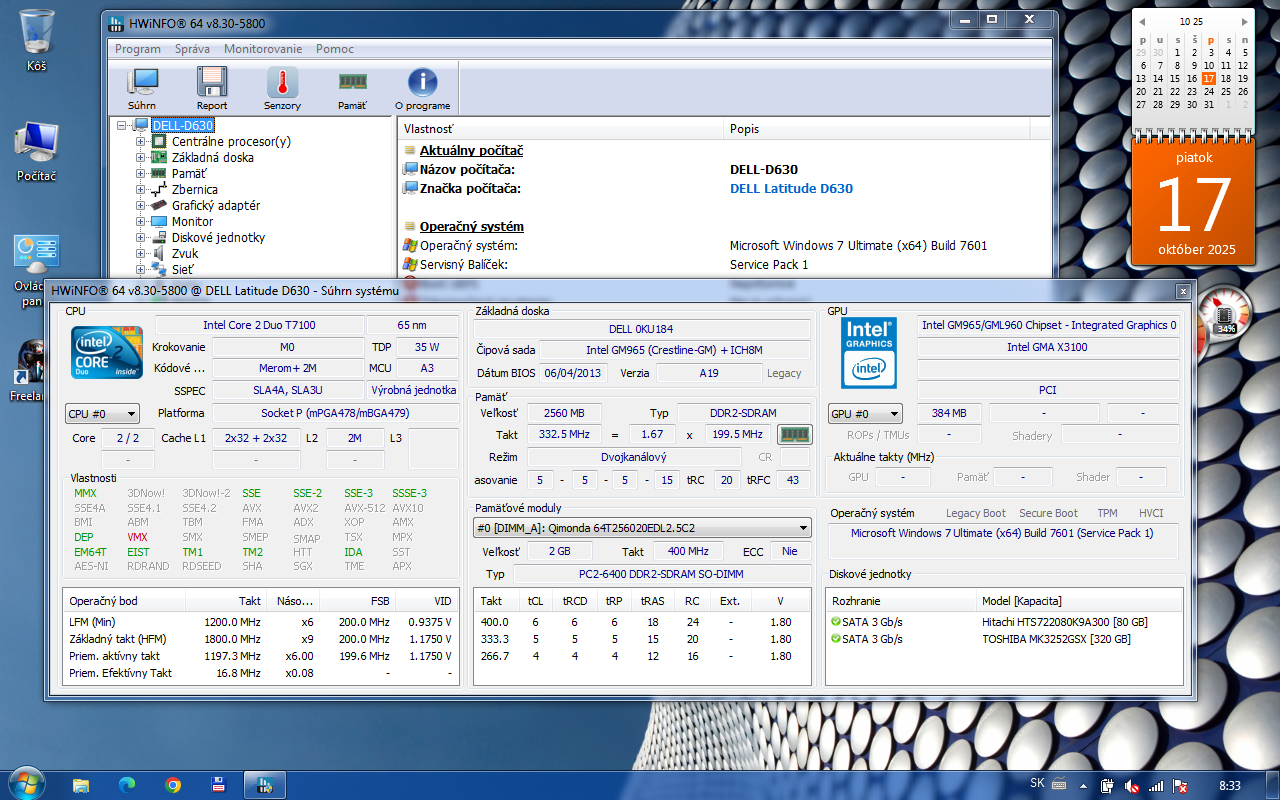Screen dimensions: 1280x800
Task: Open File Explorer from the taskbar
Action: coord(81,785)
